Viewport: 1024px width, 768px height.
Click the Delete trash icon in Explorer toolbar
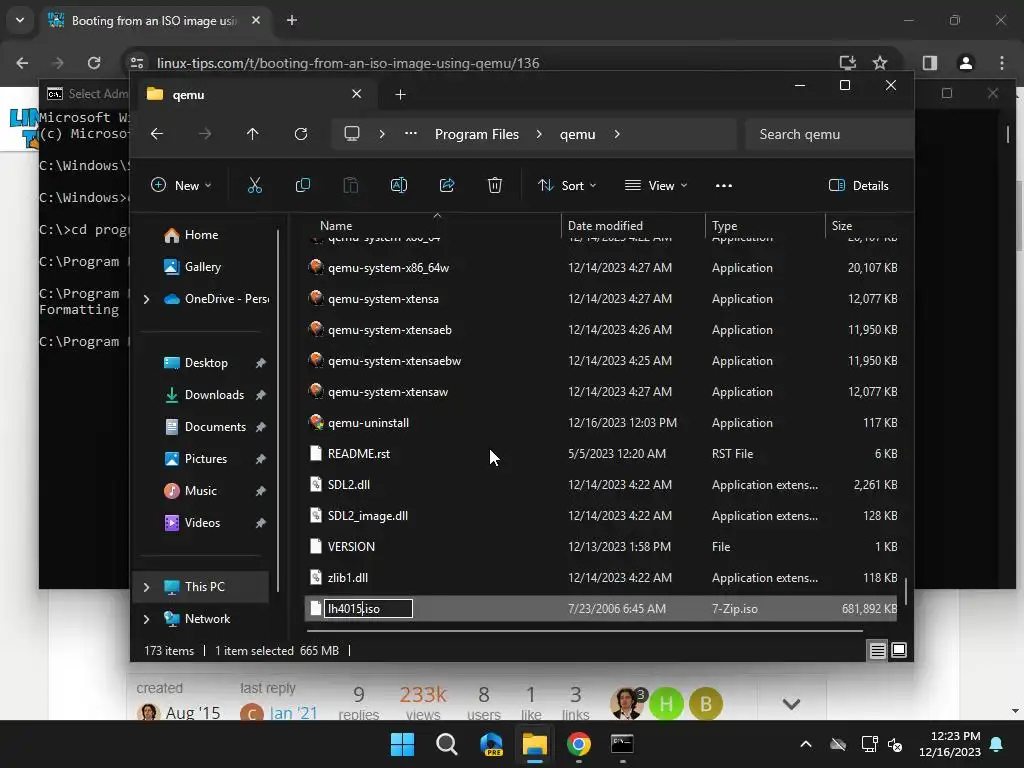495,185
